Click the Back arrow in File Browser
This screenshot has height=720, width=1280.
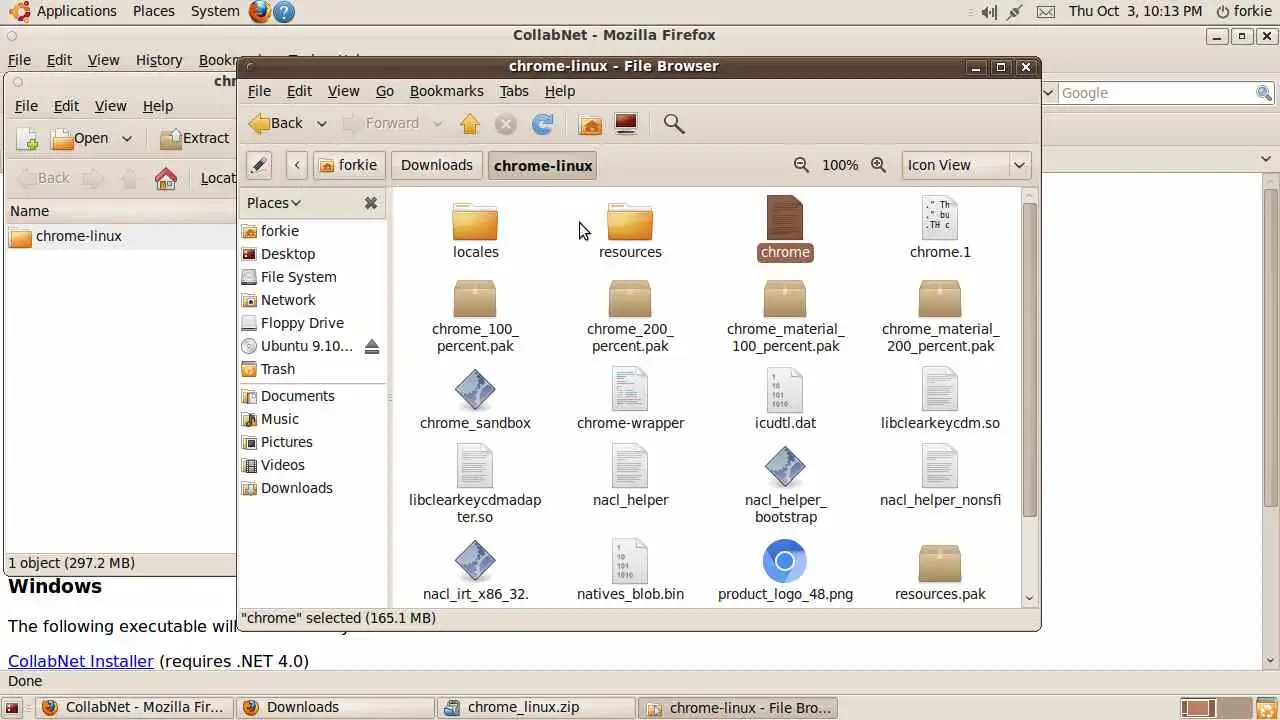pyautogui.click(x=275, y=123)
